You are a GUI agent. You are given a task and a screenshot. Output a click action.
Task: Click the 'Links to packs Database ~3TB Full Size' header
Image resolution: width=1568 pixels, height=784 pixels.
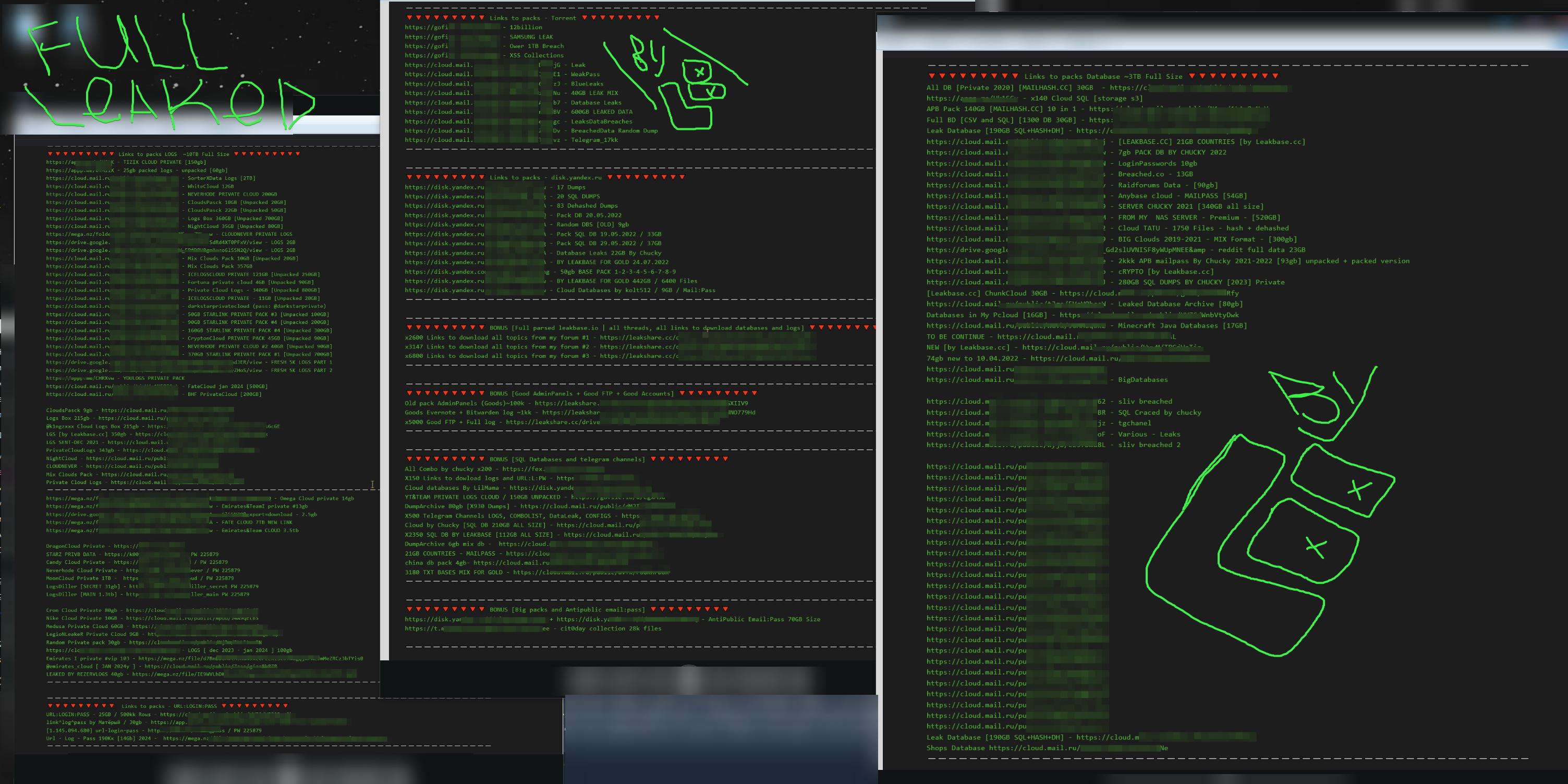tap(1103, 77)
